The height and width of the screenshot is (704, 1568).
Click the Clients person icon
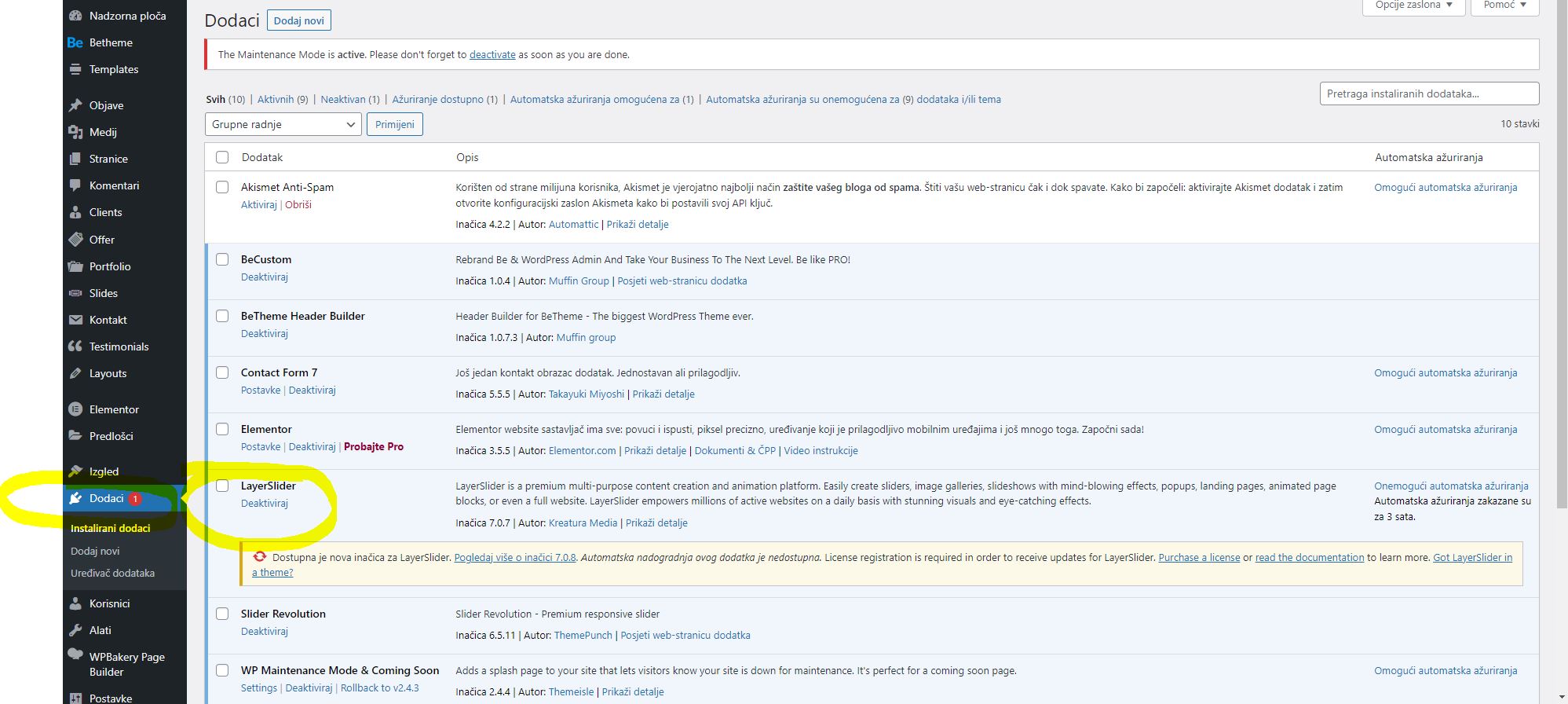pyautogui.click(x=75, y=212)
